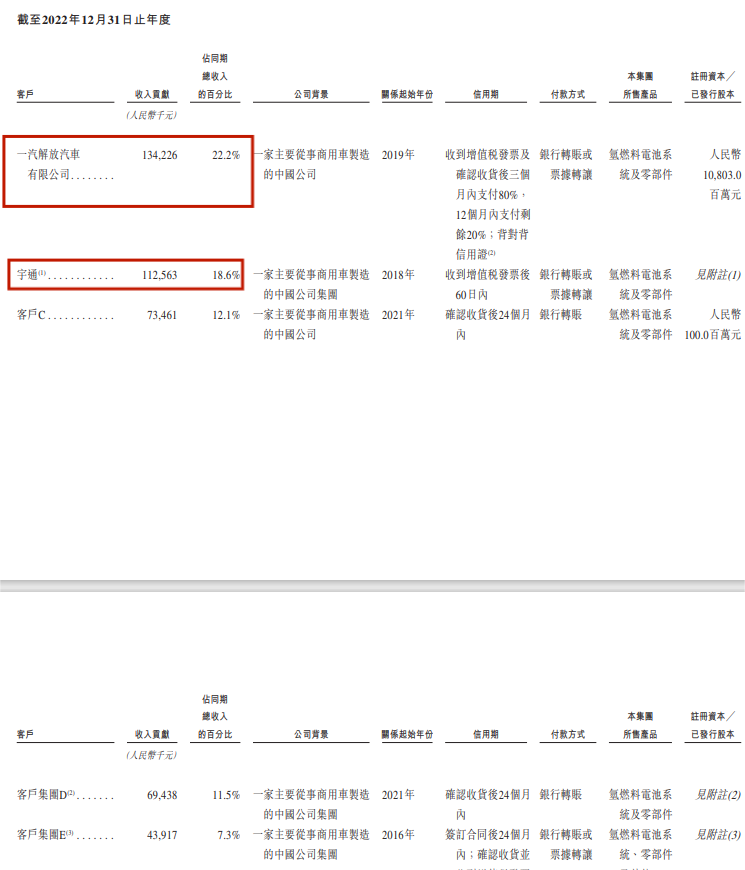745x870 pixels.
Task: Click footnote reference 見附註(1)
Action: 718,275
